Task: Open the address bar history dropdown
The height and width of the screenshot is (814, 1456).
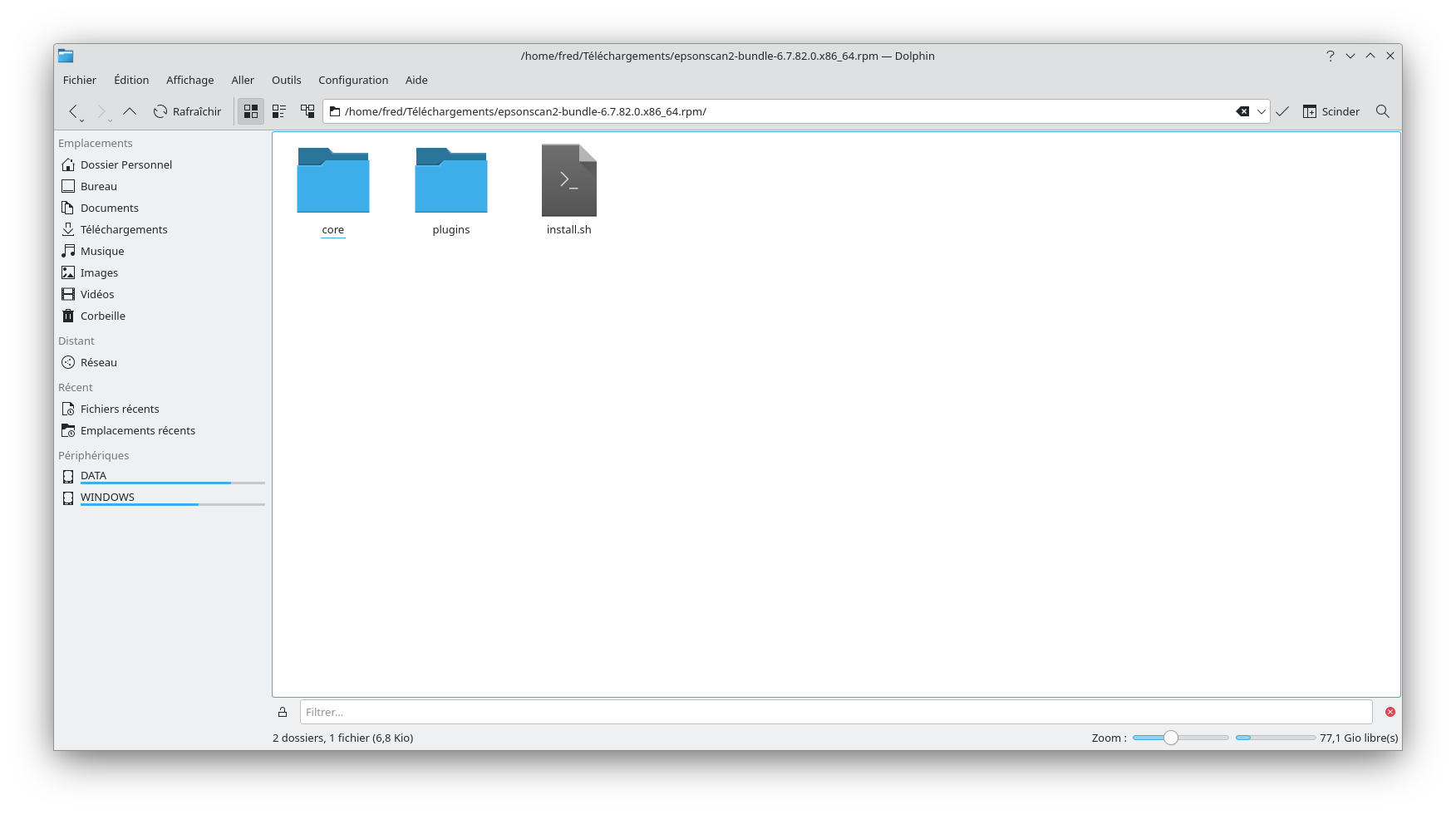Action: coord(1261,110)
